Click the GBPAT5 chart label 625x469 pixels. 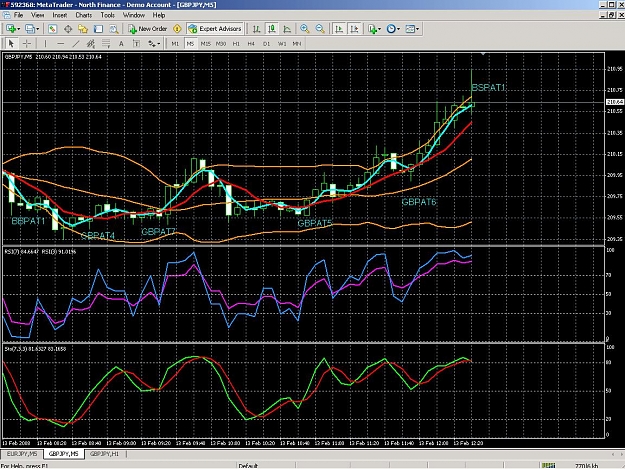(314, 223)
